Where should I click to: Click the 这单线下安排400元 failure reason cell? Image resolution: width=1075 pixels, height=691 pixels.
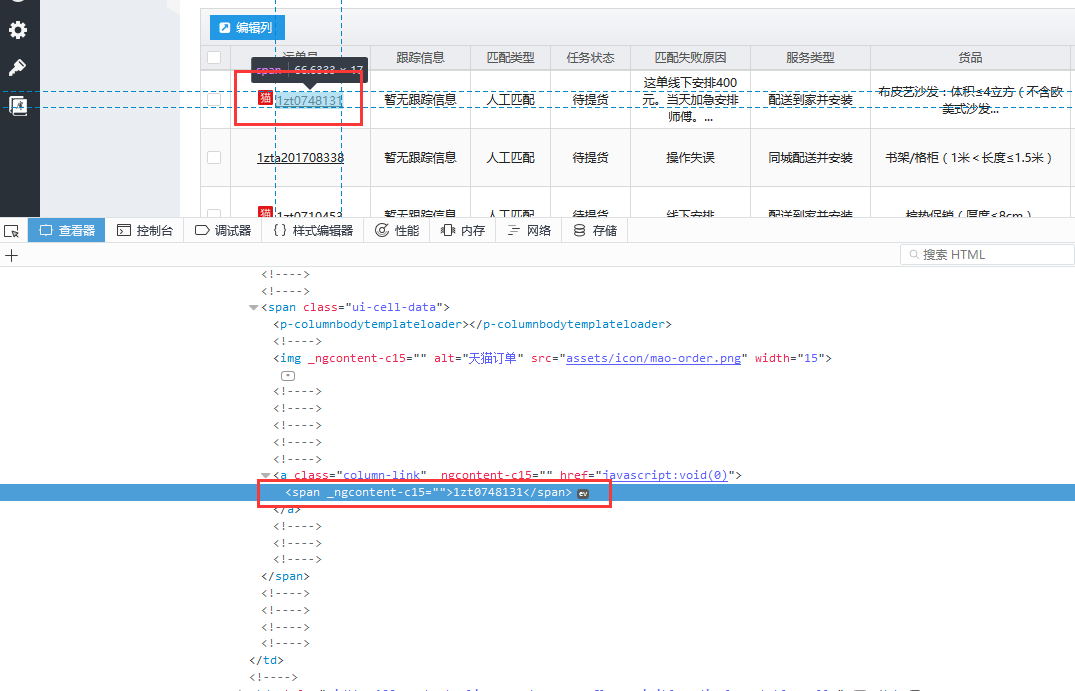click(x=690, y=99)
